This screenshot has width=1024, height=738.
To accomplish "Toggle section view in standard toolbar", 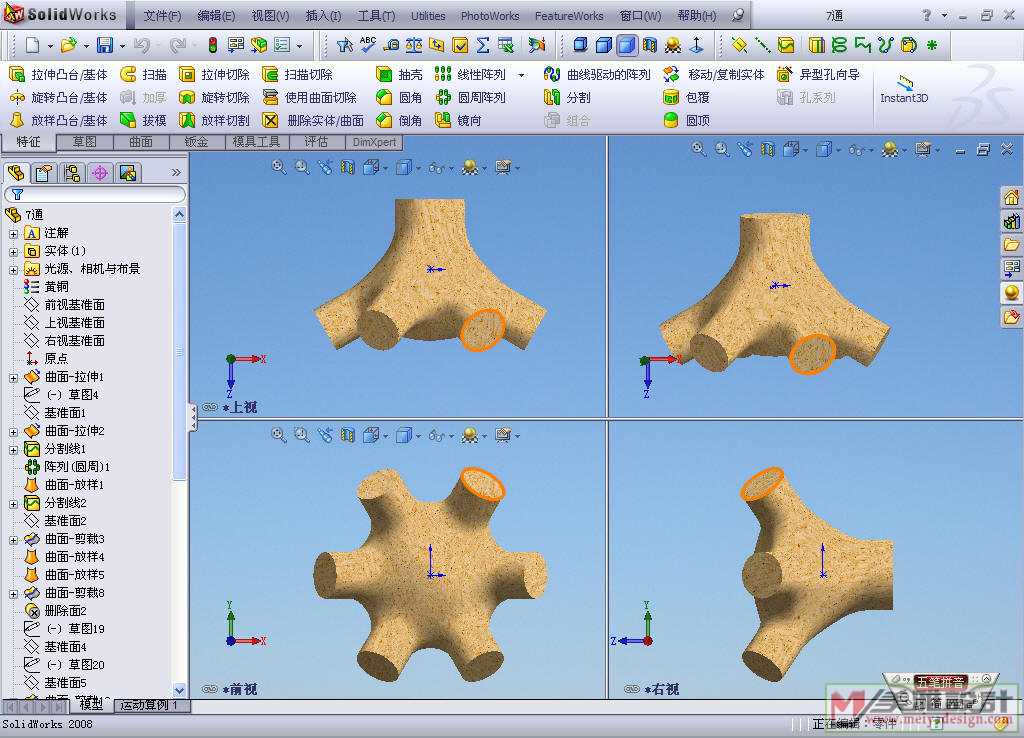I will coord(650,44).
